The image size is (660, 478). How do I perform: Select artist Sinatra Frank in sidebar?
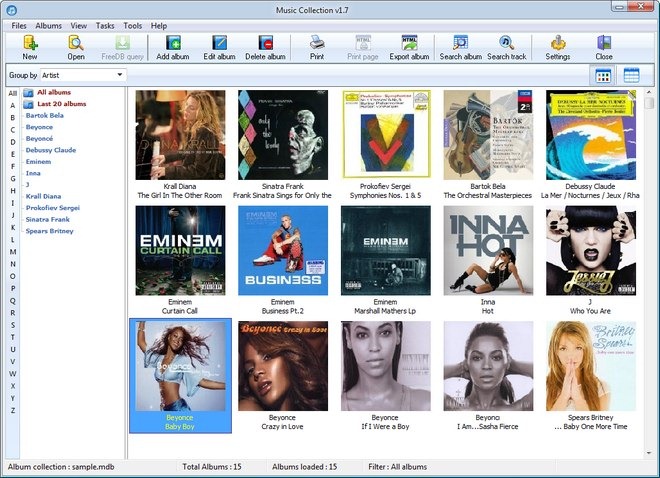[x=48, y=219]
